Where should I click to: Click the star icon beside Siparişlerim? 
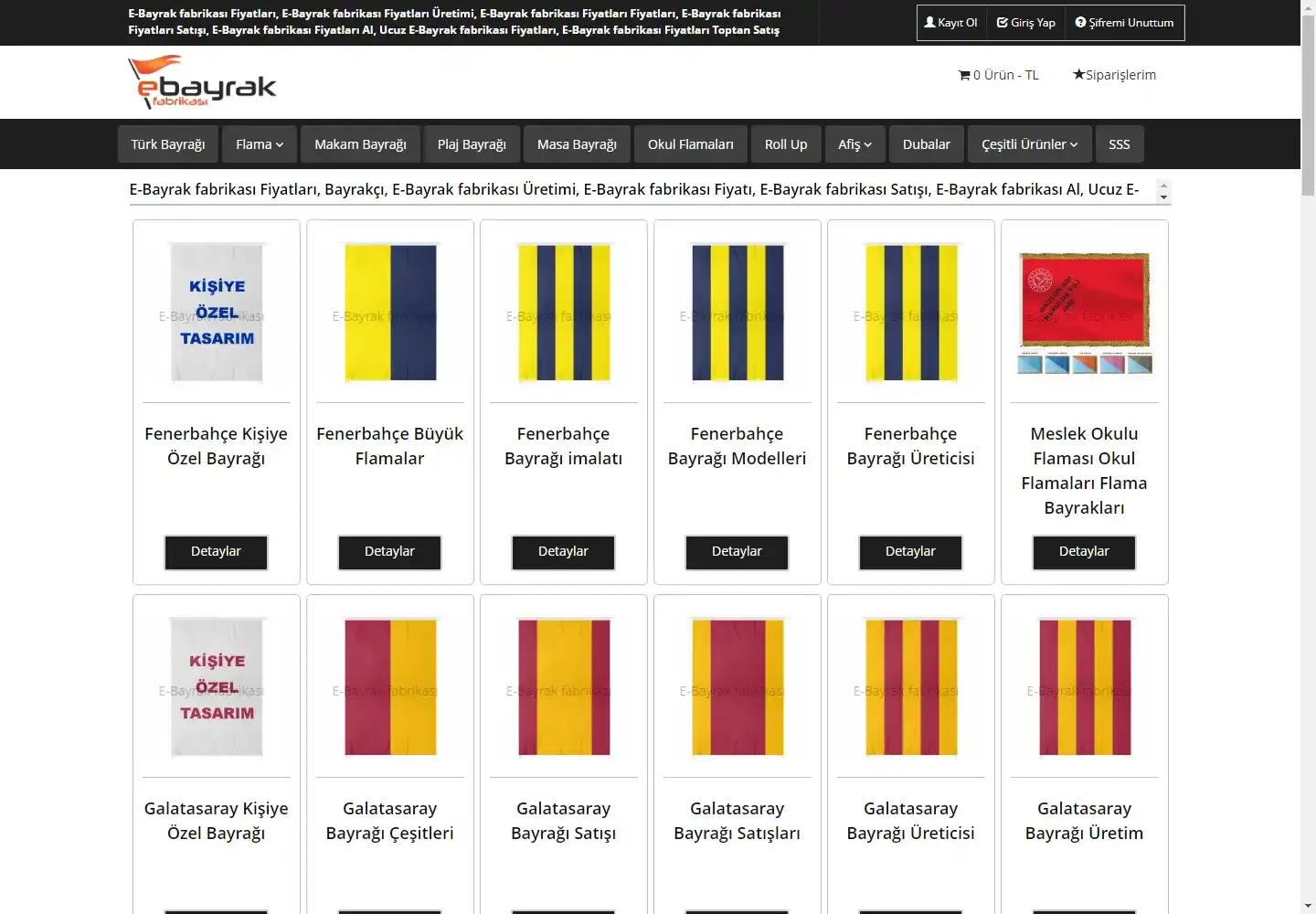pos(1078,74)
